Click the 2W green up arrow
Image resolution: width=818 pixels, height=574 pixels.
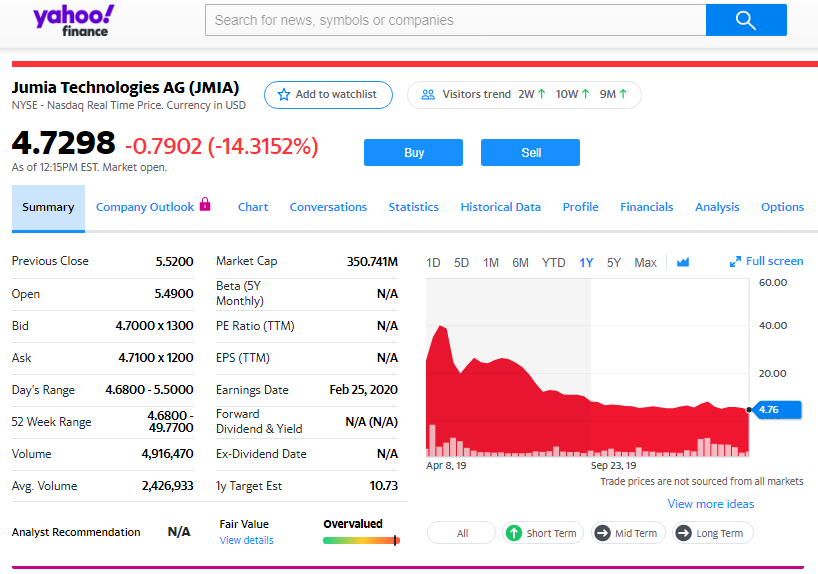(x=542, y=94)
